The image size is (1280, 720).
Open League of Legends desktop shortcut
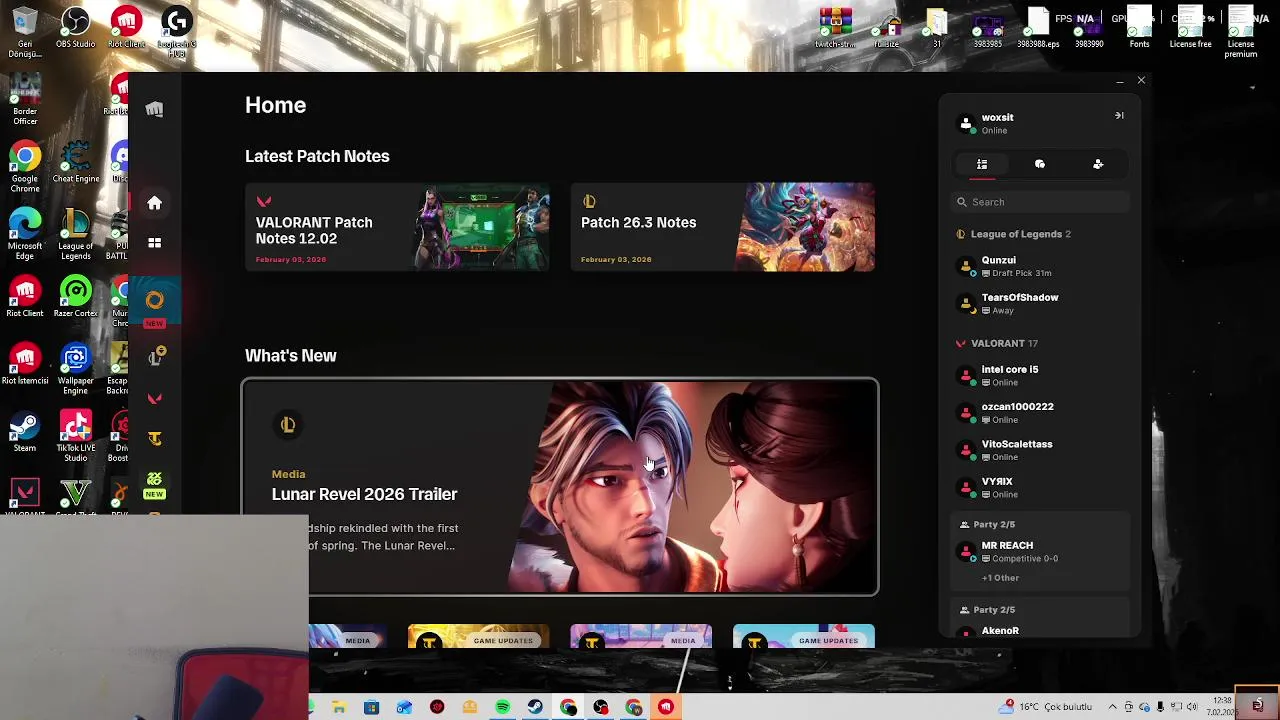75,235
